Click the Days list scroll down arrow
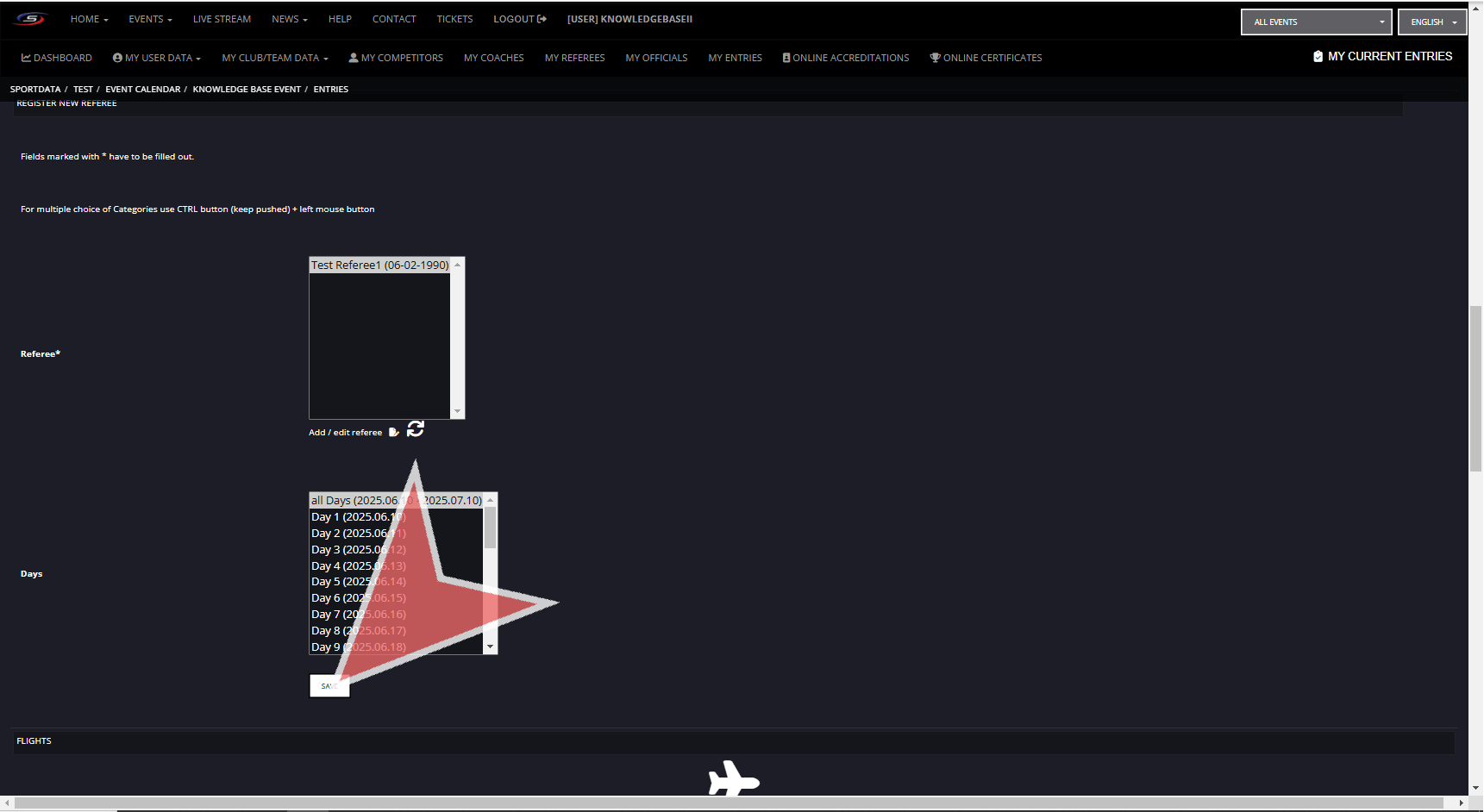 tap(490, 646)
